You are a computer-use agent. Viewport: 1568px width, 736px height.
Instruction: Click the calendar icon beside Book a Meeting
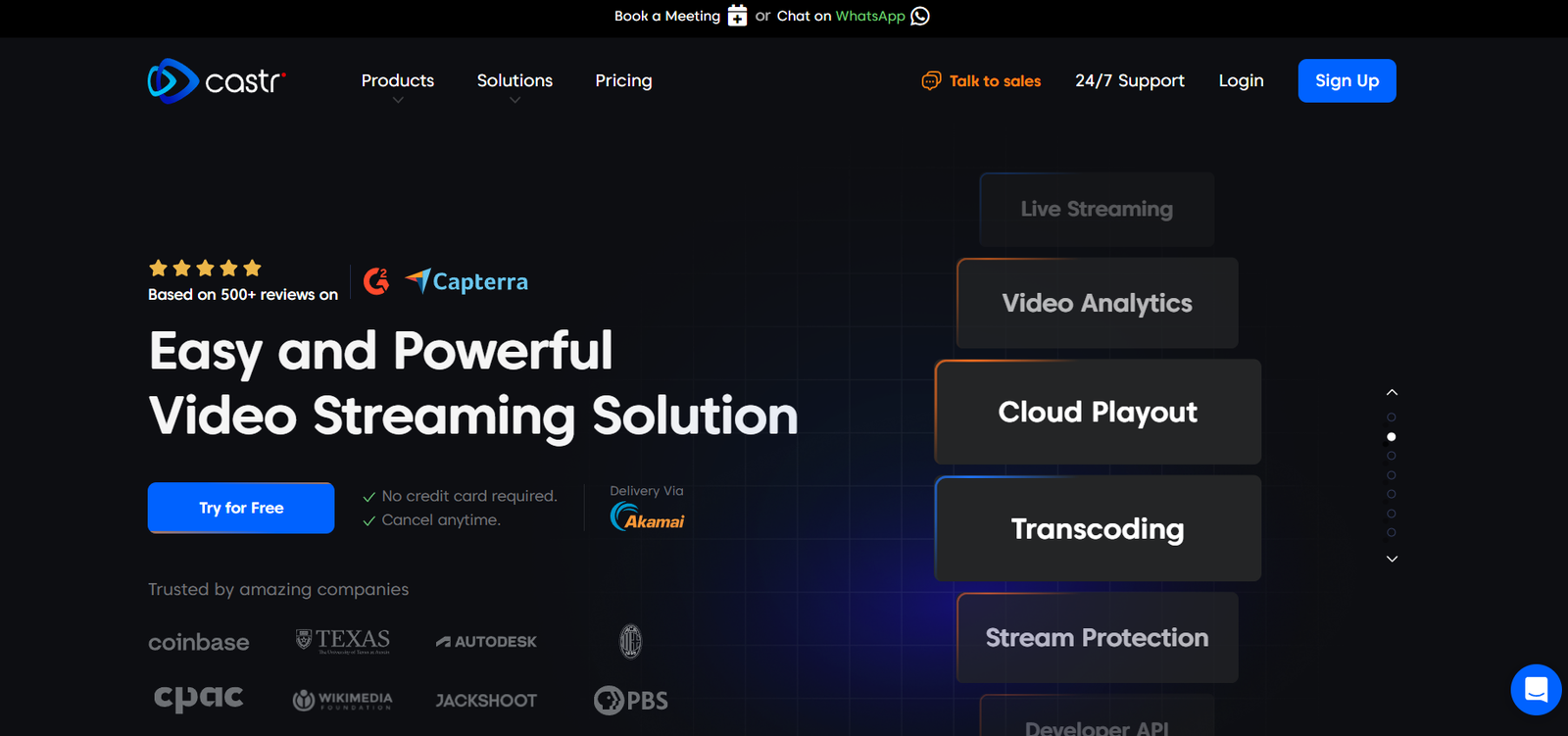tap(737, 16)
